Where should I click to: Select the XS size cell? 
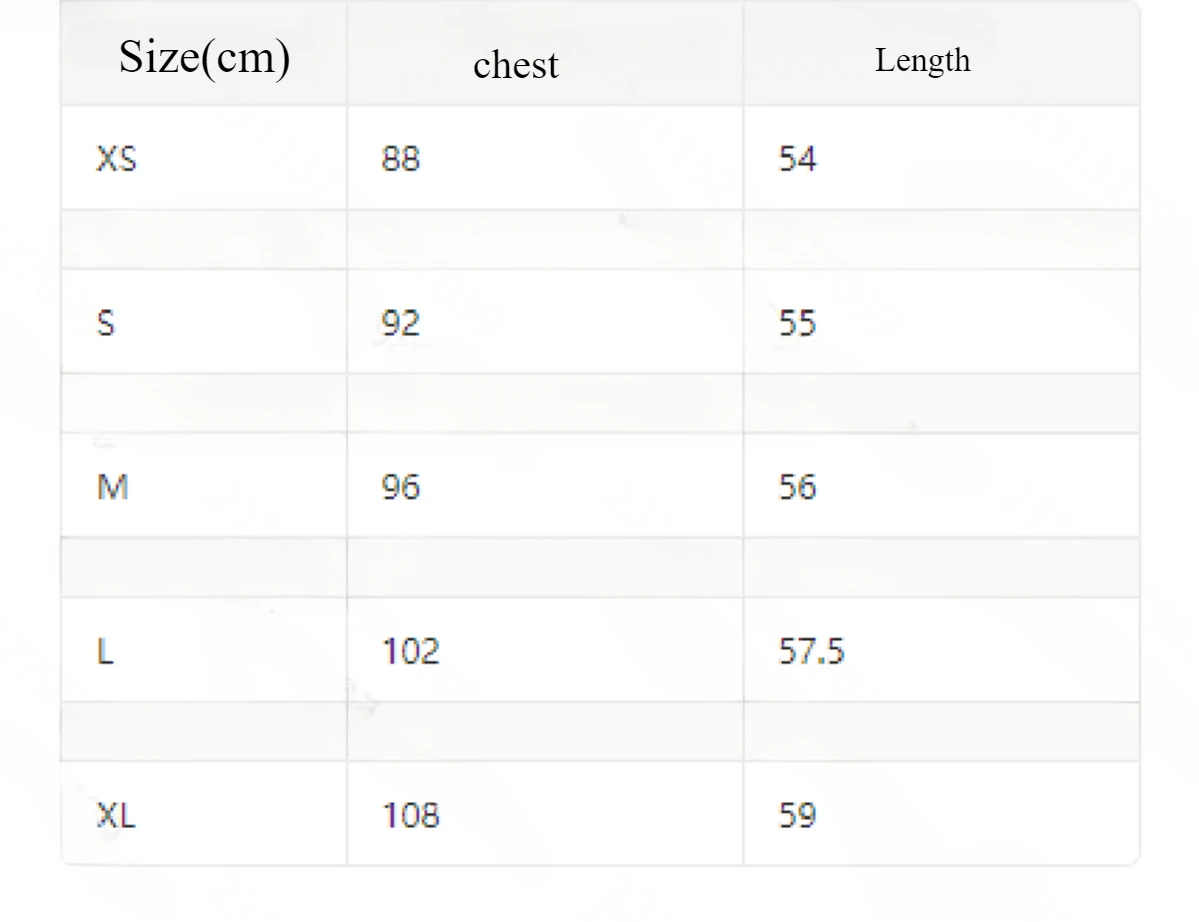[204, 158]
